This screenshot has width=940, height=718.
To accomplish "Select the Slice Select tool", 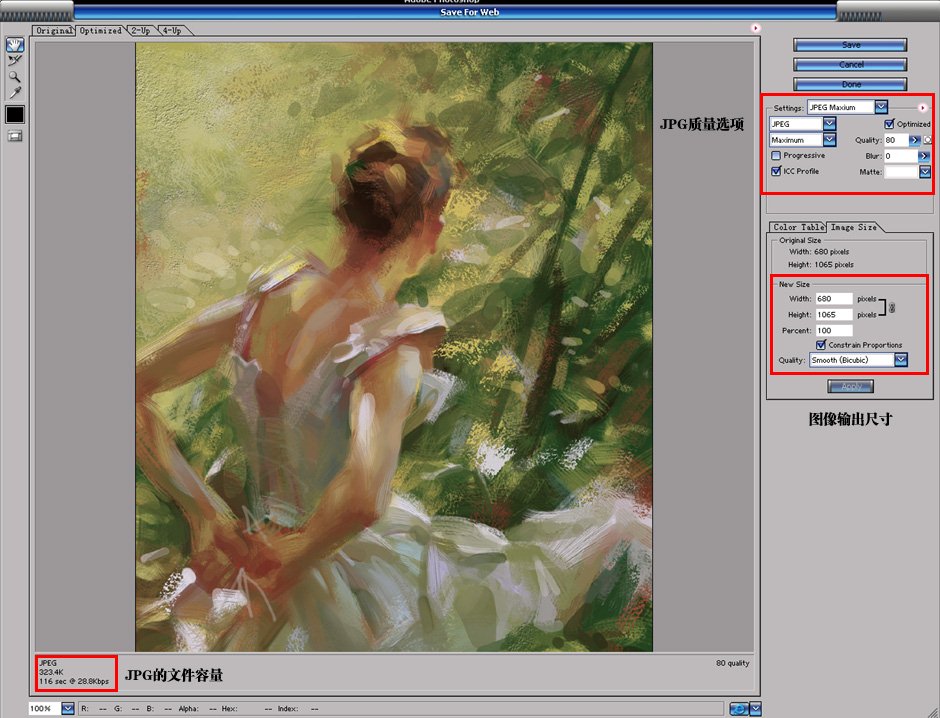I will [x=14, y=60].
